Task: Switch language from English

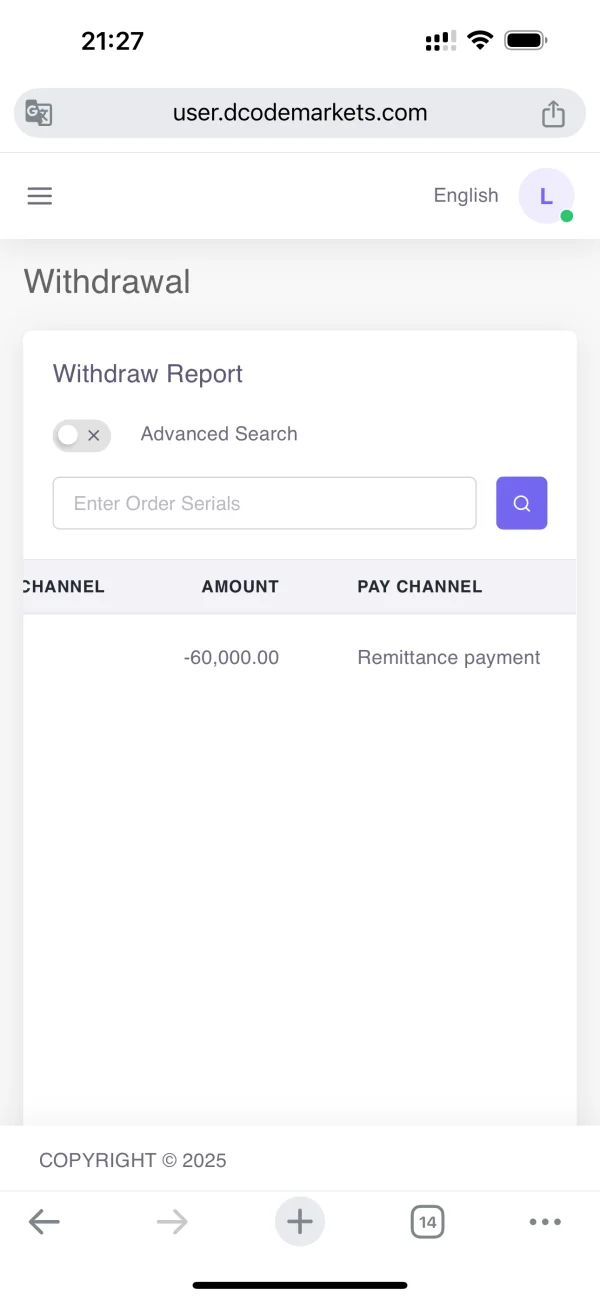Action: click(x=466, y=196)
